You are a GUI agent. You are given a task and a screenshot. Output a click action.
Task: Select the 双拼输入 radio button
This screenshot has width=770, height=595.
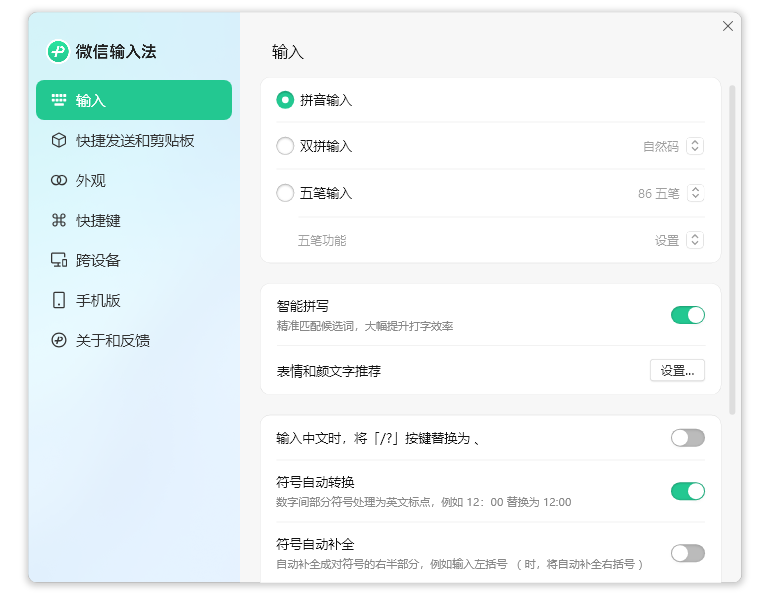285,146
